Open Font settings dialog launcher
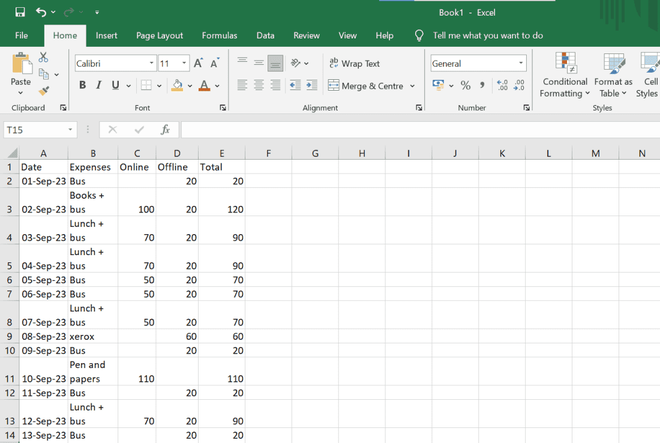Screen dimensions: 660x443 (x=223, y=108)
